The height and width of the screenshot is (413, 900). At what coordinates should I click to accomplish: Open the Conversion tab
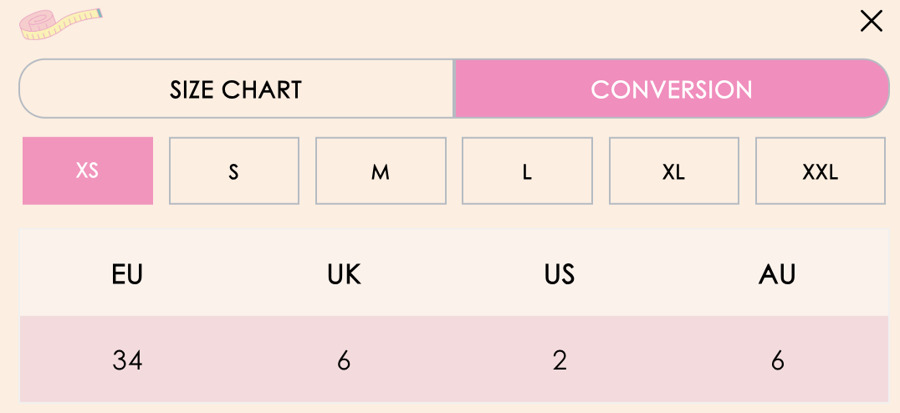coord(671,89)
